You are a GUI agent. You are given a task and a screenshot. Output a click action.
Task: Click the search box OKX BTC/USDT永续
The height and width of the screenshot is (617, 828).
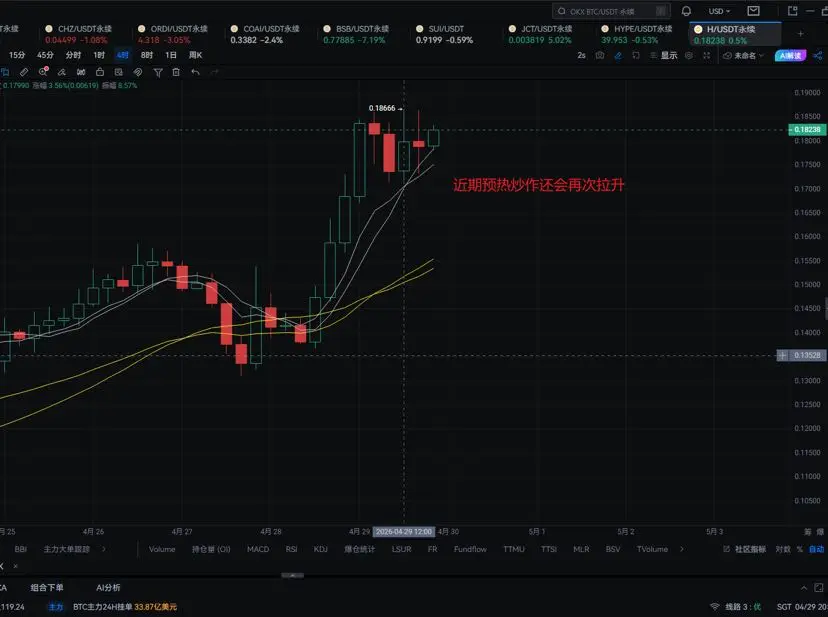tap(611, 11)
